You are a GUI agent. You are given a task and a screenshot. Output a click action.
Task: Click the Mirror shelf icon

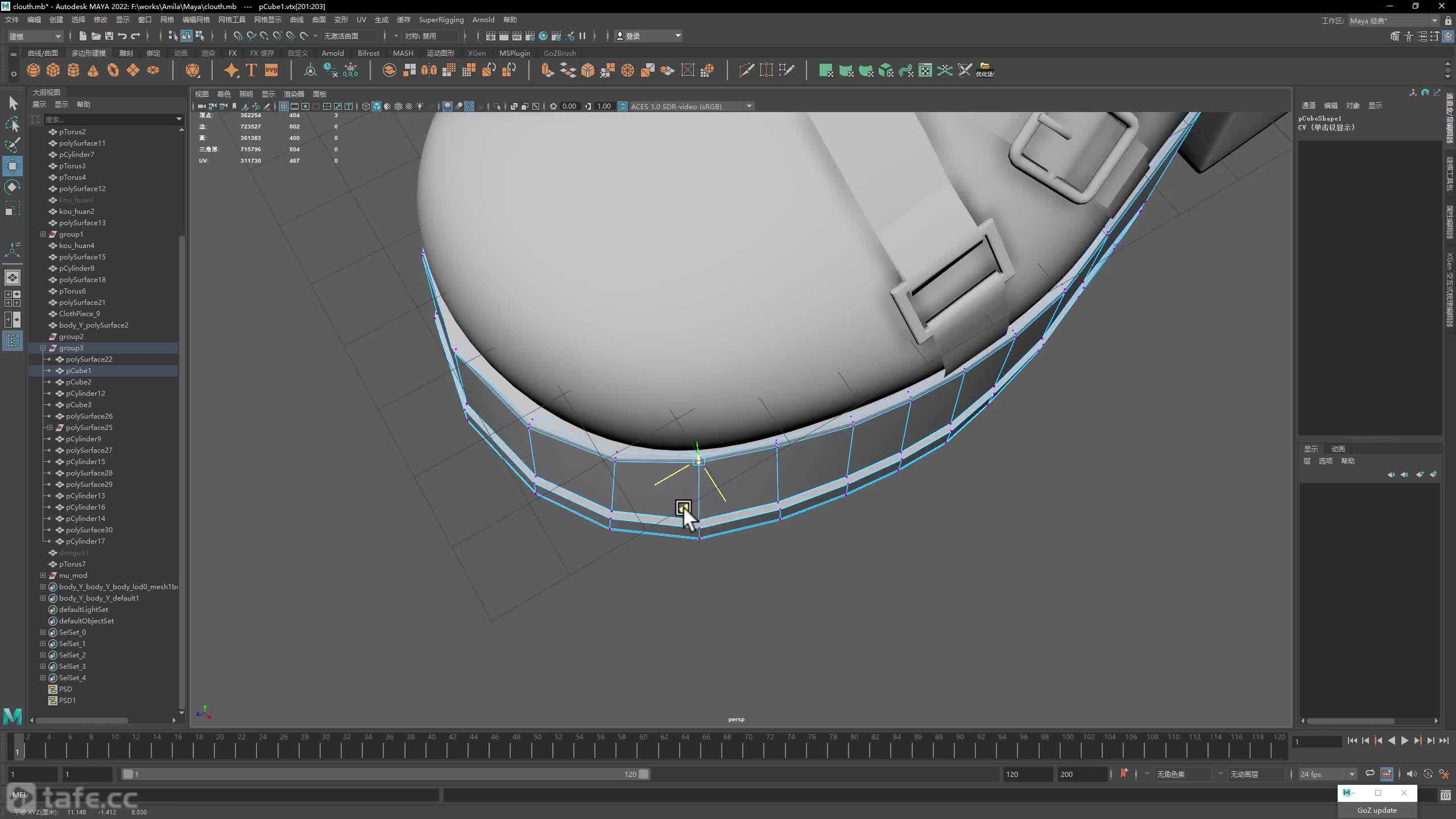coord(429,71)
